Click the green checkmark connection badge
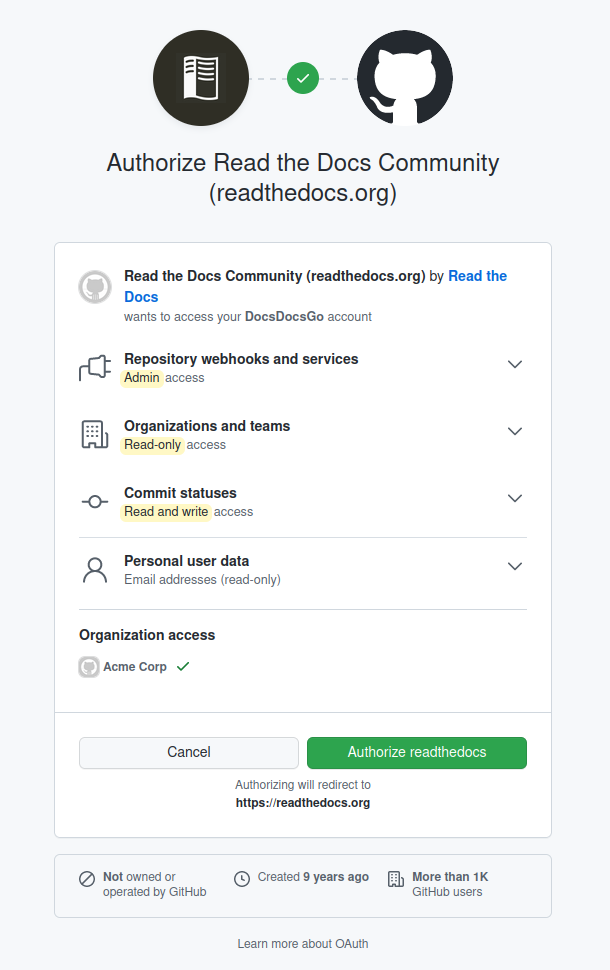Screen dimensions: 610x970 [x=303, y=78]
